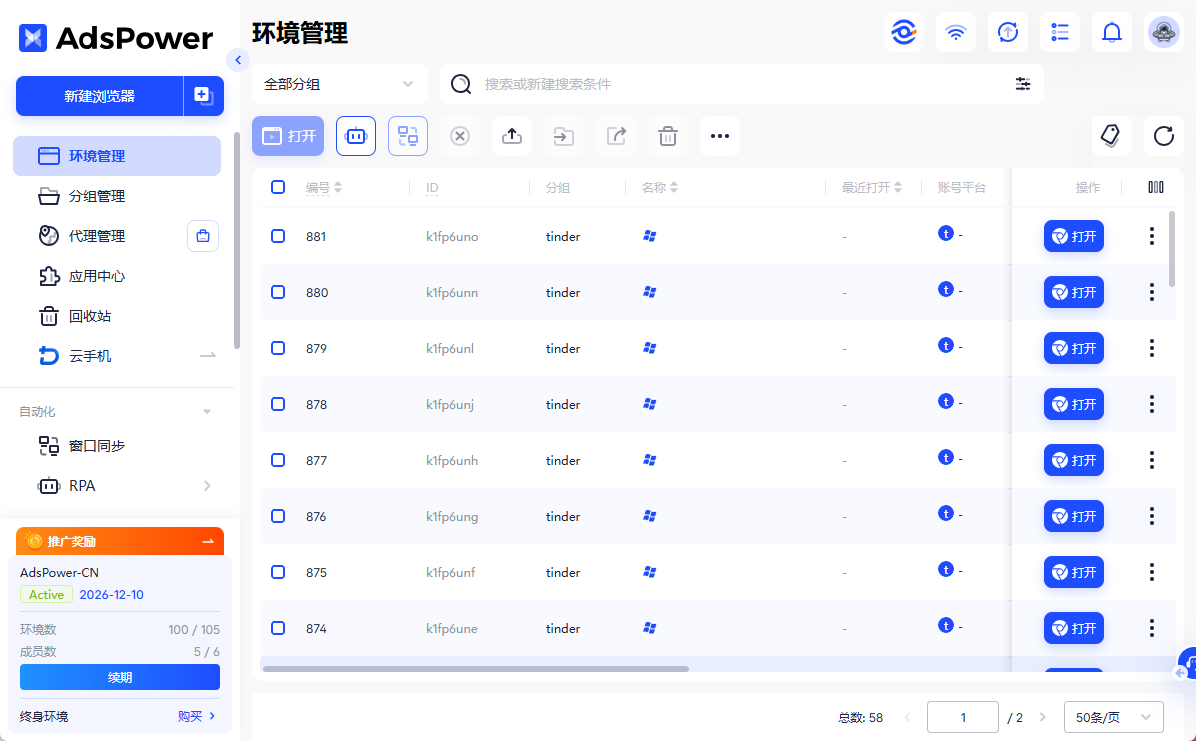
Task: Check the box for row 875
Action: pos(278,572)
